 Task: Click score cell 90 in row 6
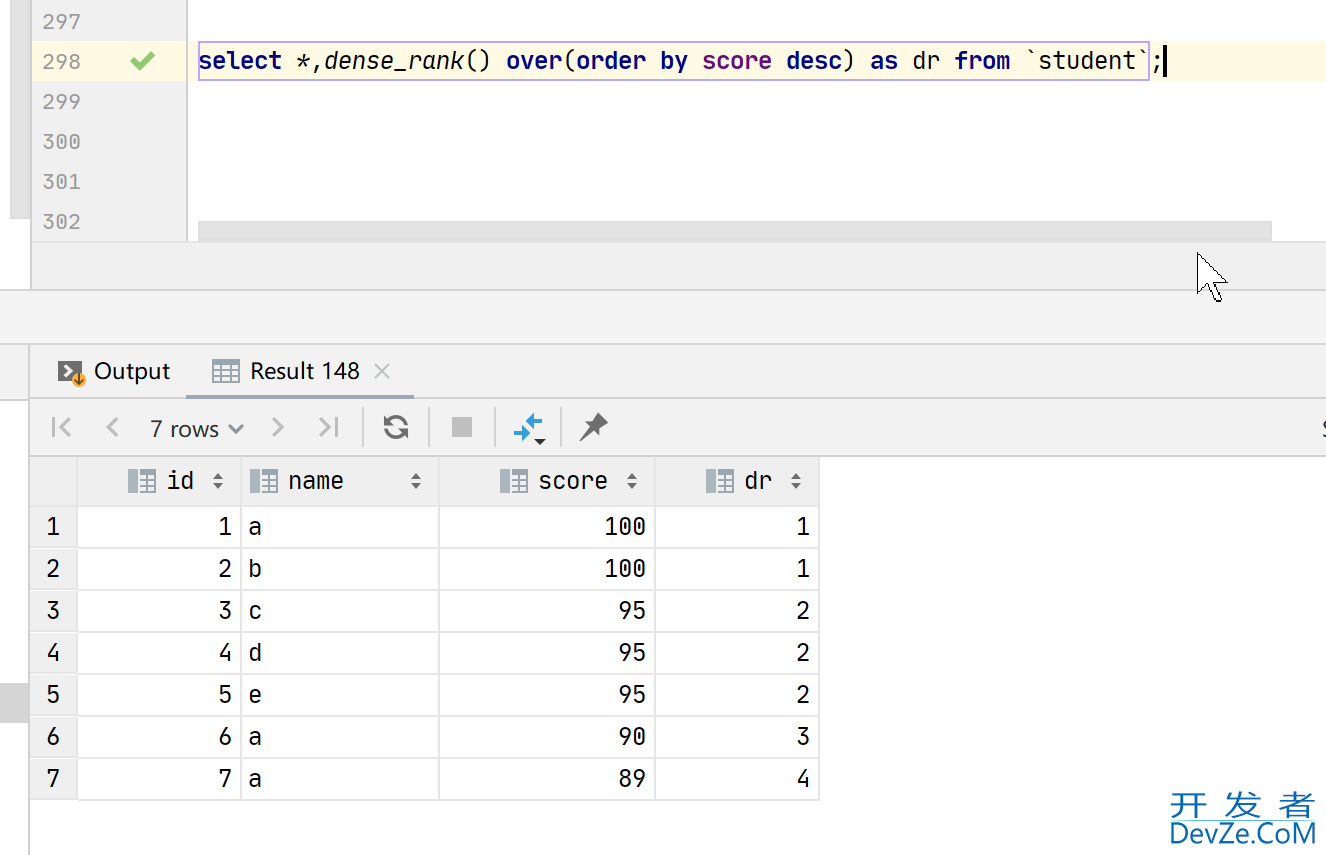click(547, 737)
